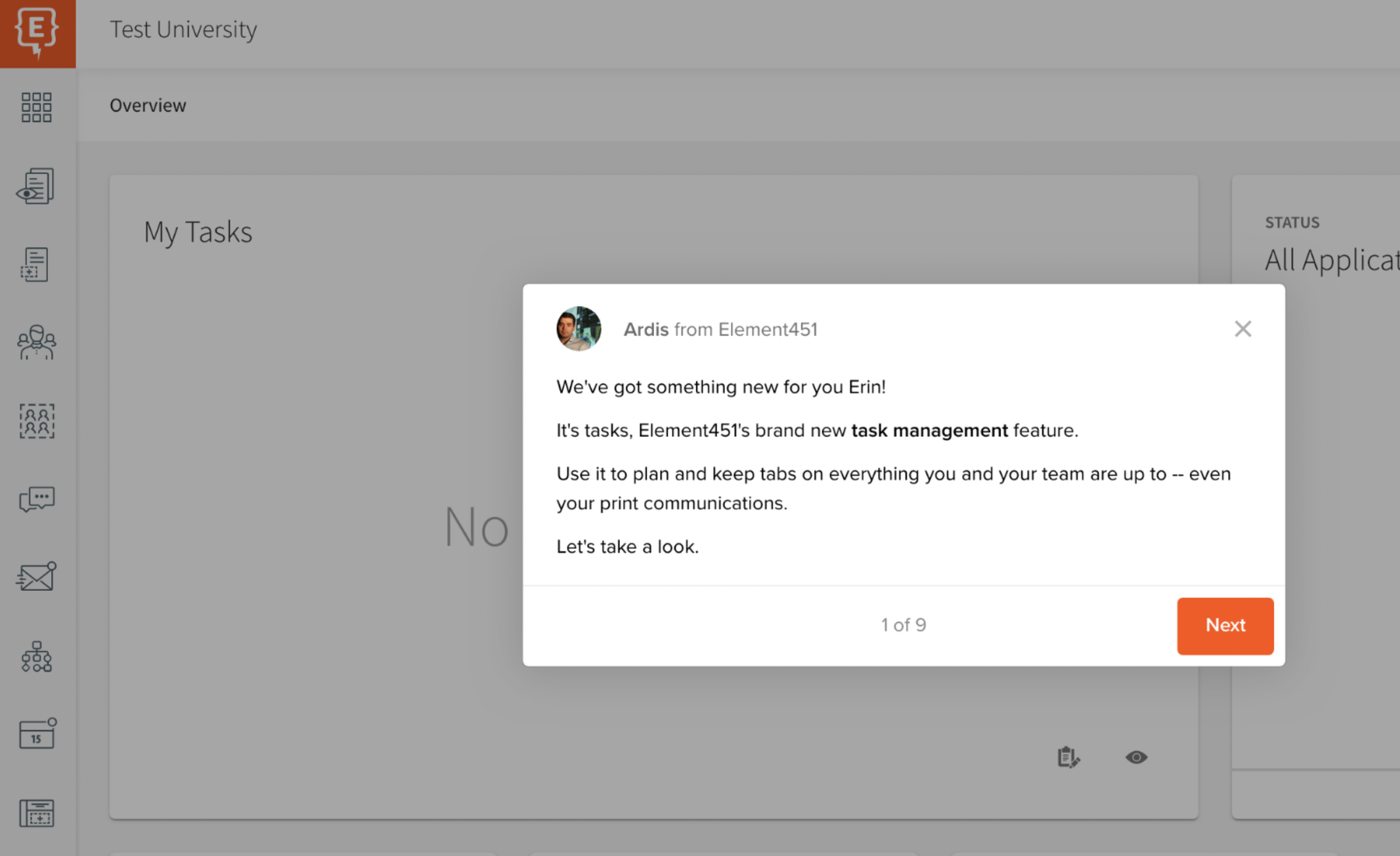Select the Overview tab
Screen dimensions: 1400x856
[148, 105]
